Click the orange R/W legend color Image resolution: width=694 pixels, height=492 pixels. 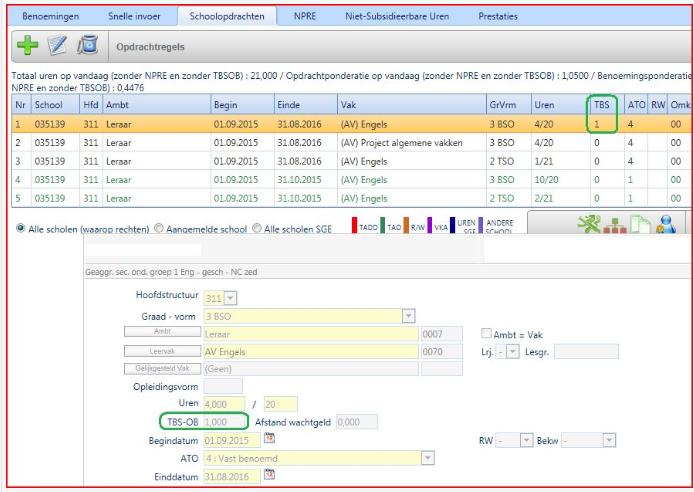point(406,225)
